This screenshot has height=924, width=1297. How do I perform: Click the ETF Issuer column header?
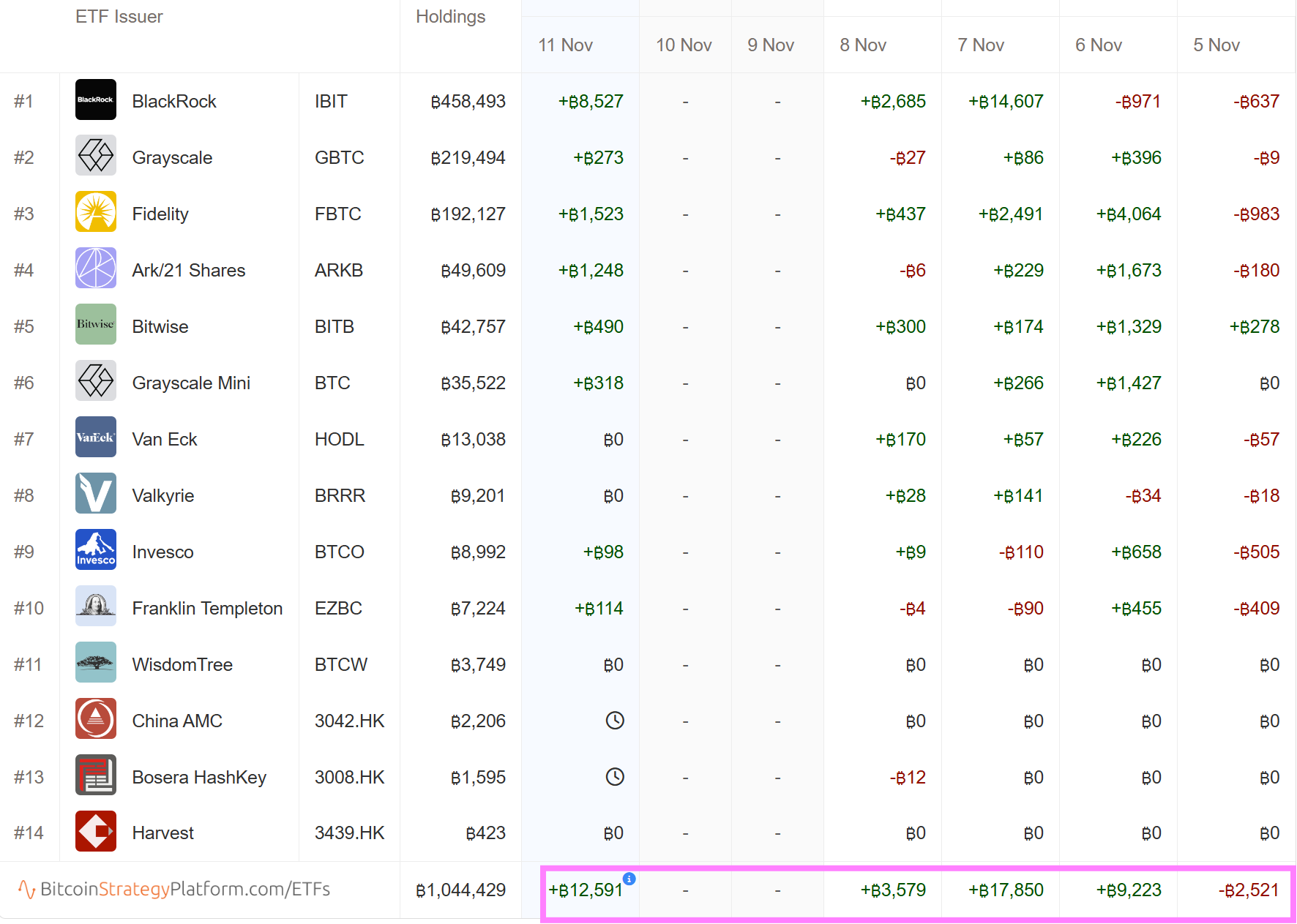119,17
